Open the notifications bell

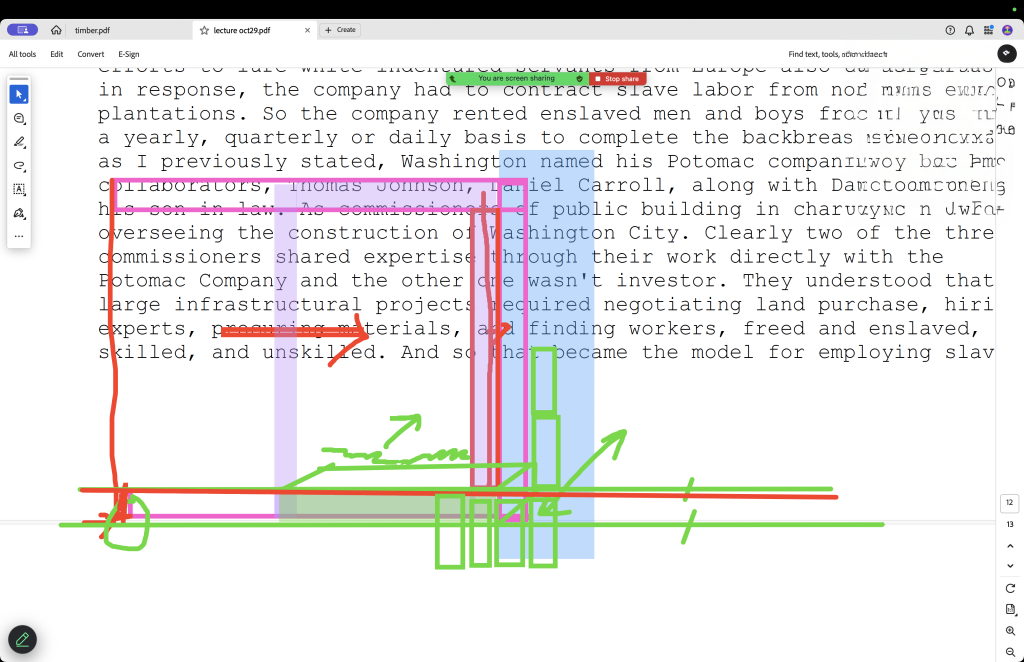pyautogui.click(x=969, y=30)
